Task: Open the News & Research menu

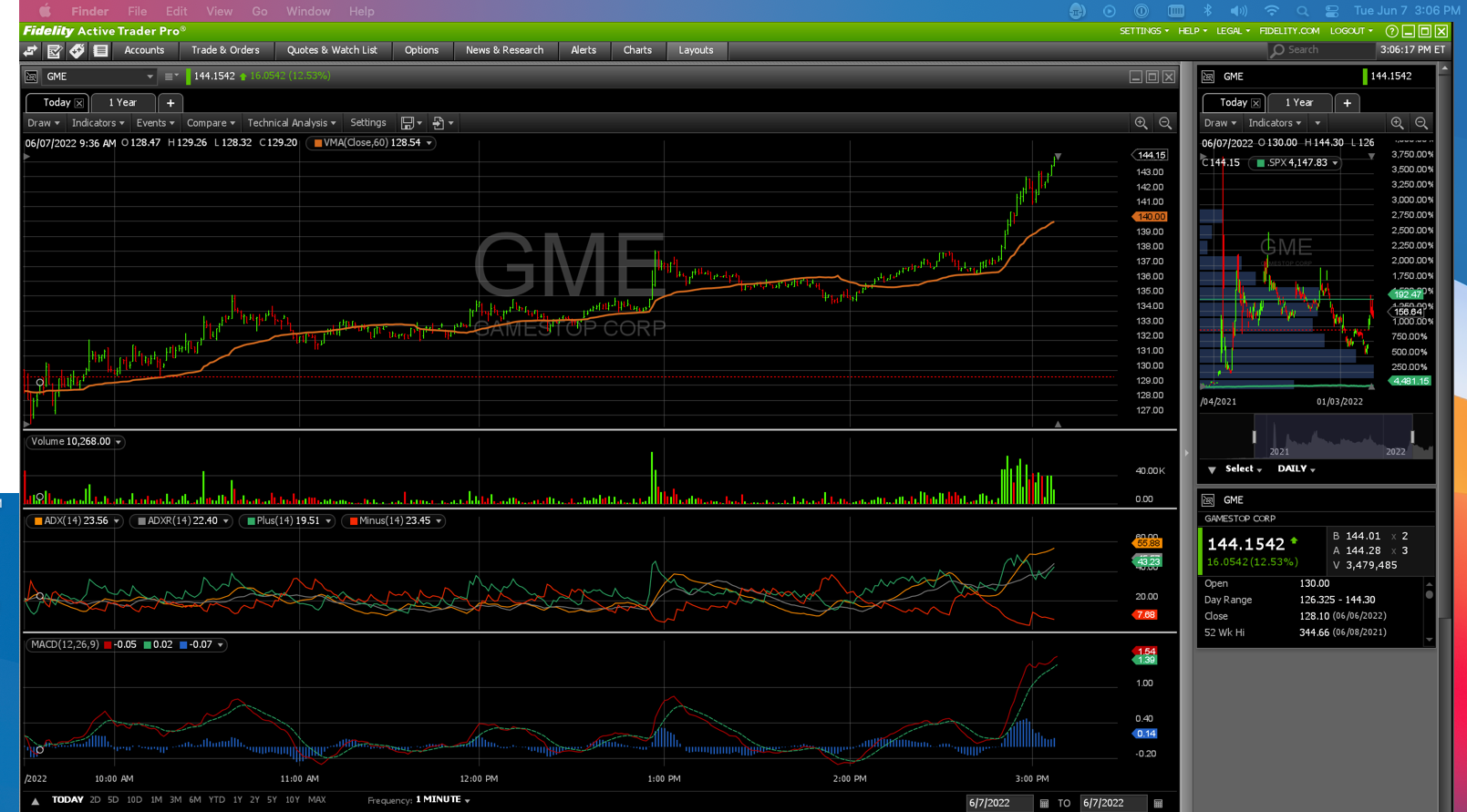Action: [504, 50]
